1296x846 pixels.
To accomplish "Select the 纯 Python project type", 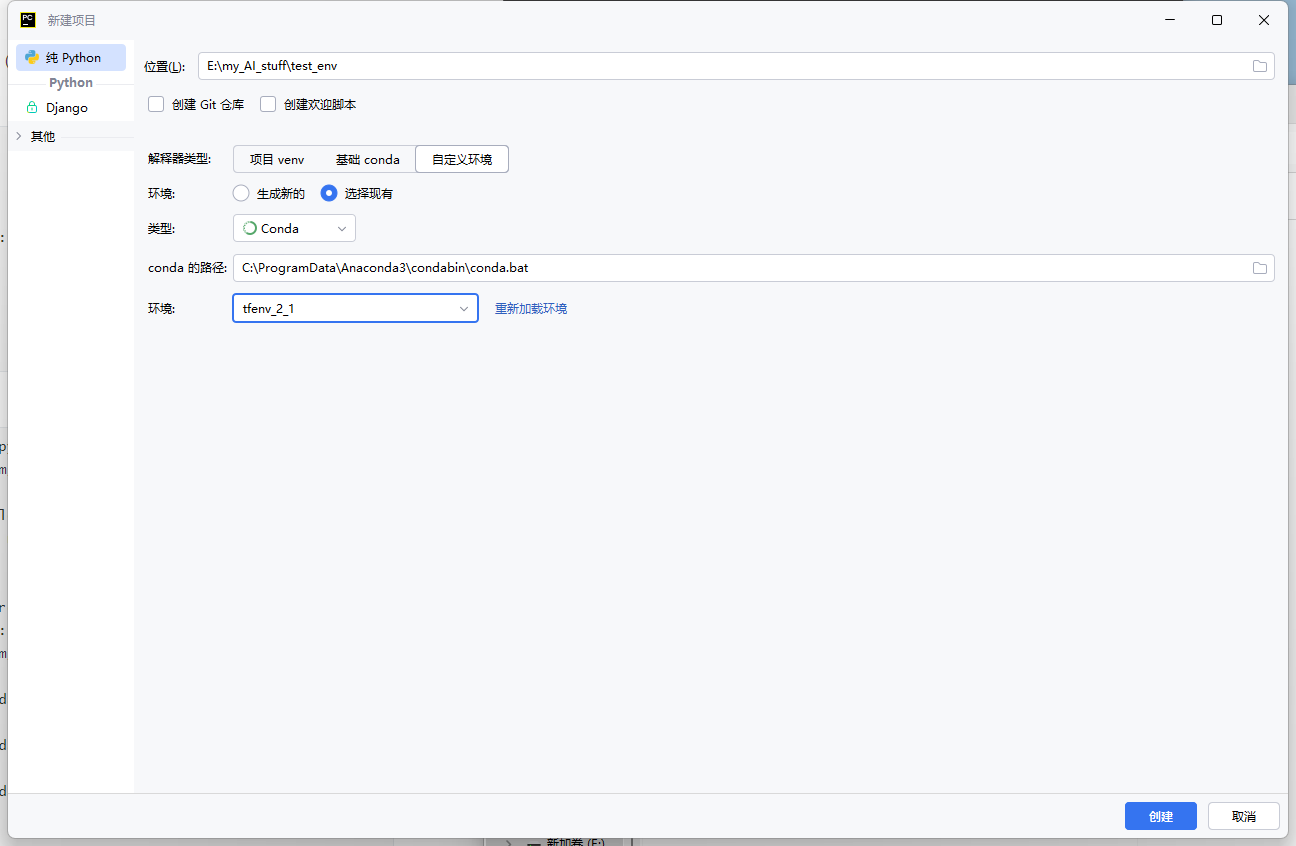I will pyautogui.click(x=71, y=58).
